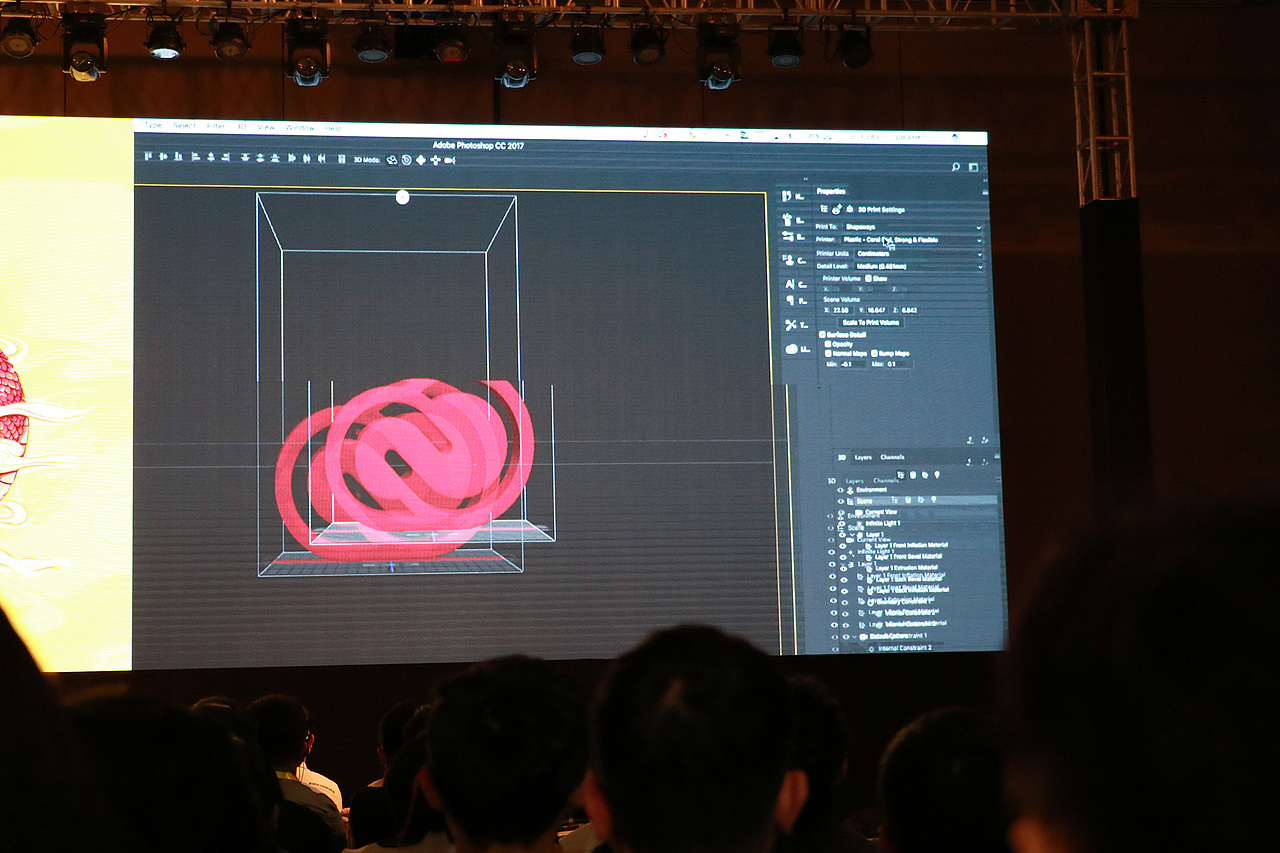
Task: Open the Character panel sidebar icon
Action: pyautogui.click(x=792, y=284)
